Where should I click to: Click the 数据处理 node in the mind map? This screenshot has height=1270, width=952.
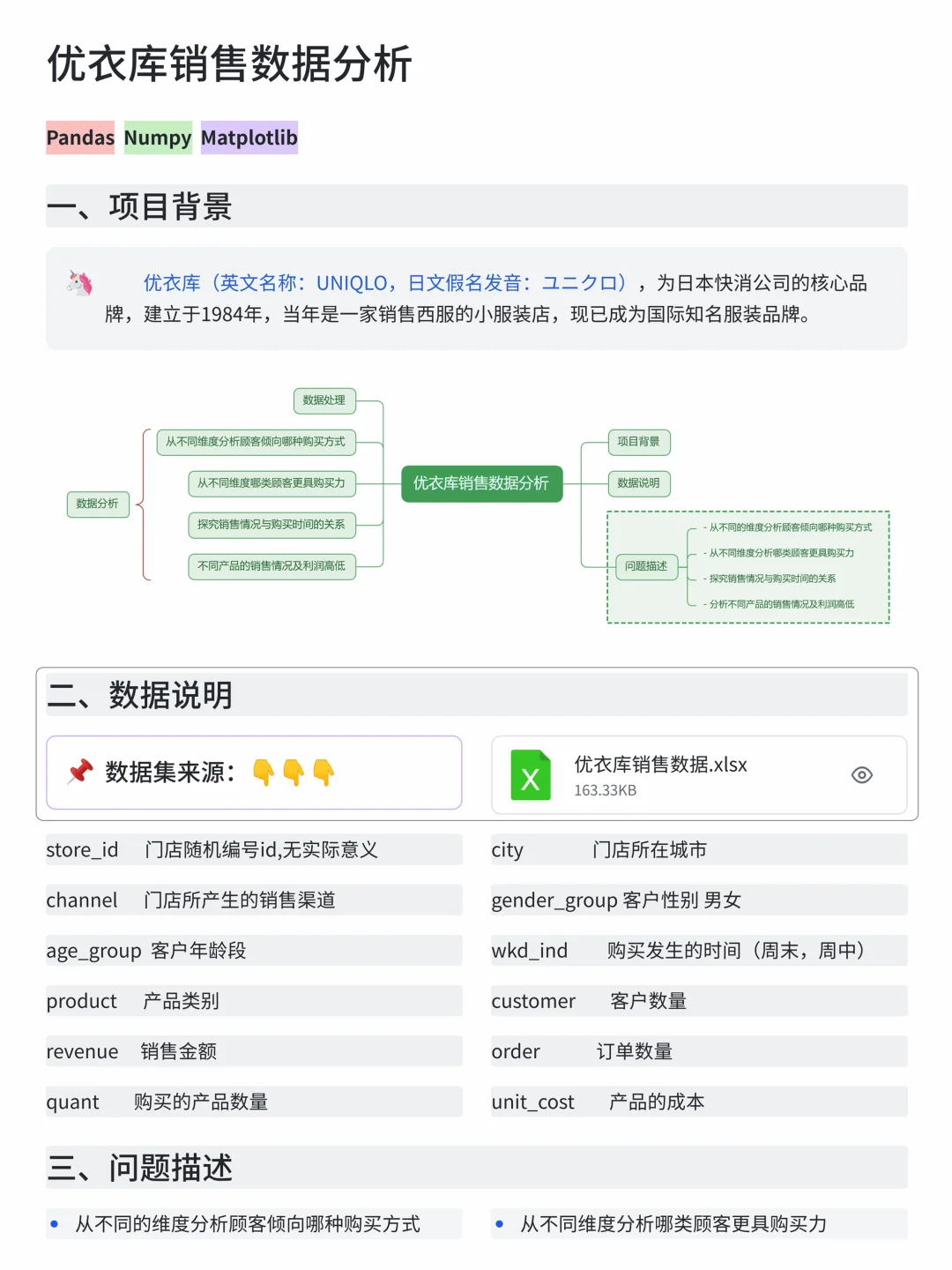324,401
